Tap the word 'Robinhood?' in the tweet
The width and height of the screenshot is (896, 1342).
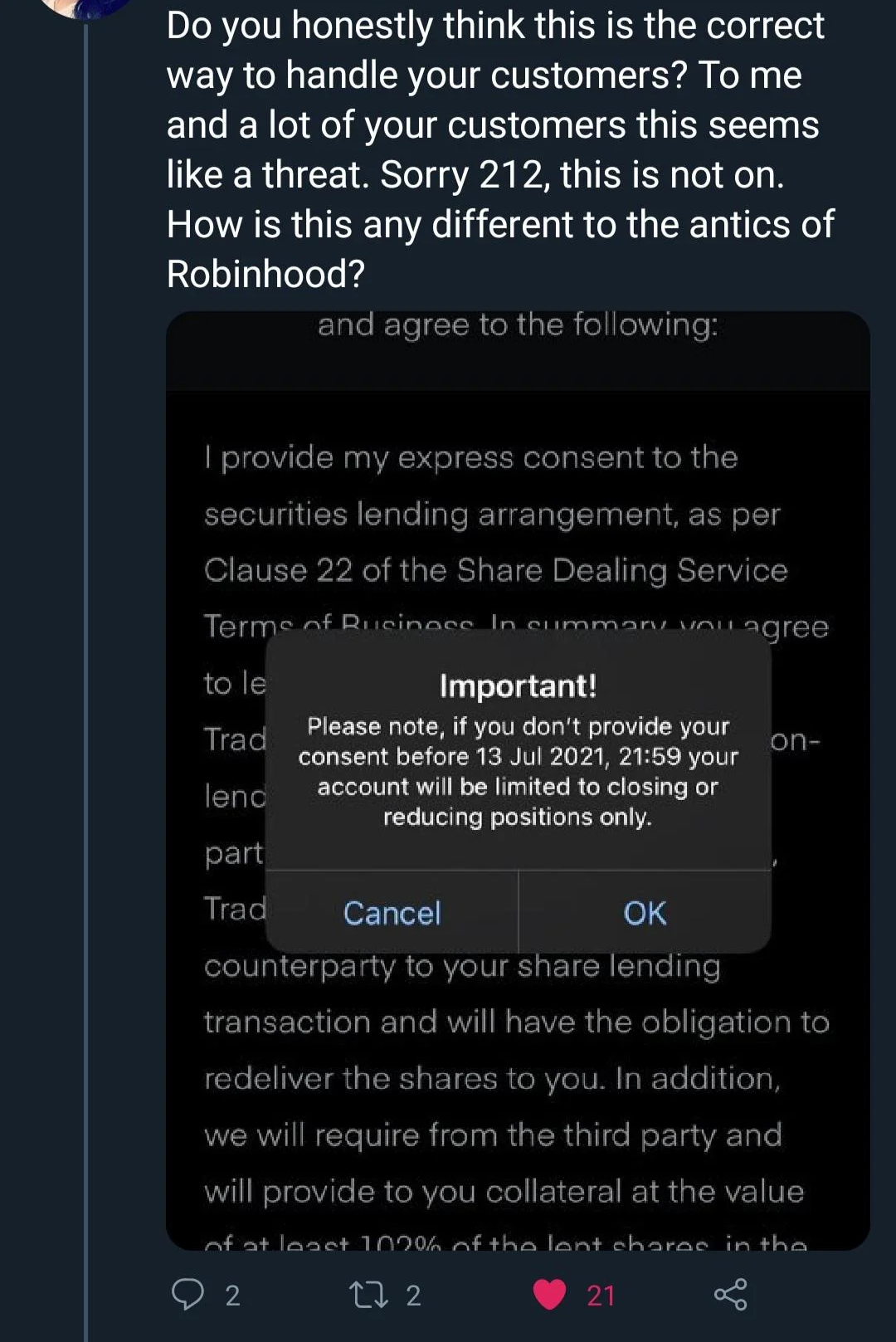(265, 274)
